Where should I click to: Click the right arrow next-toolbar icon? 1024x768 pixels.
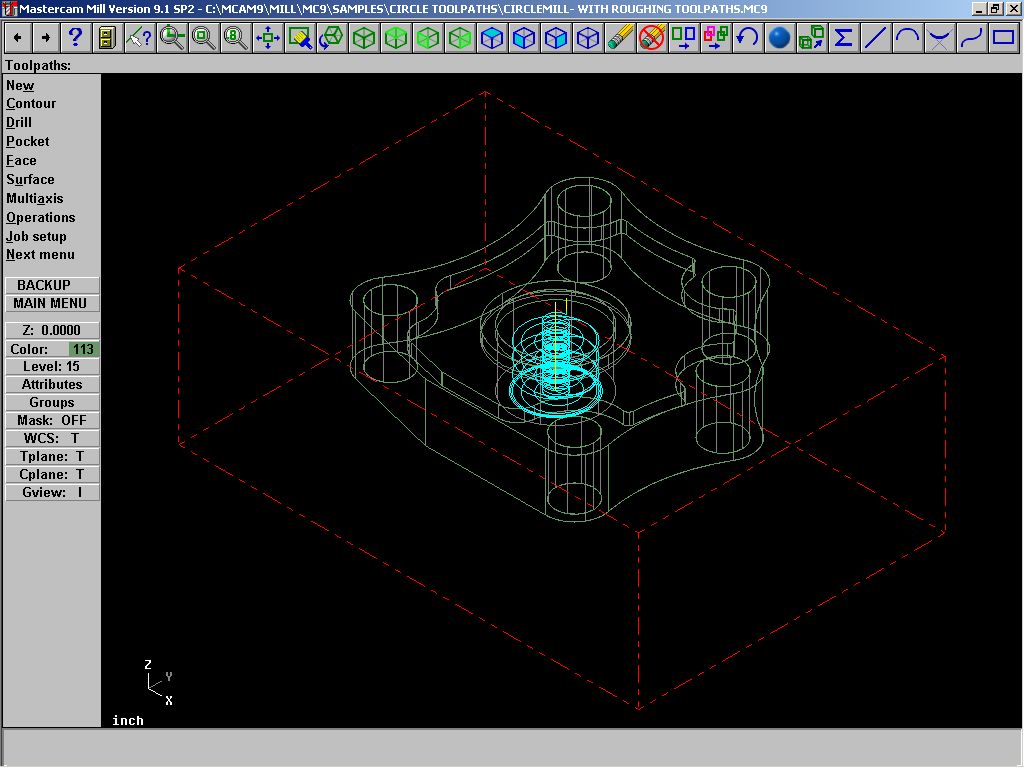click(46, 38)
